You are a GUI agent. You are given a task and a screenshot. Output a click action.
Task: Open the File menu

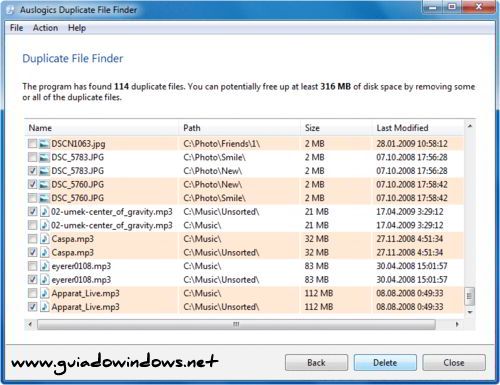coord(16,28)
